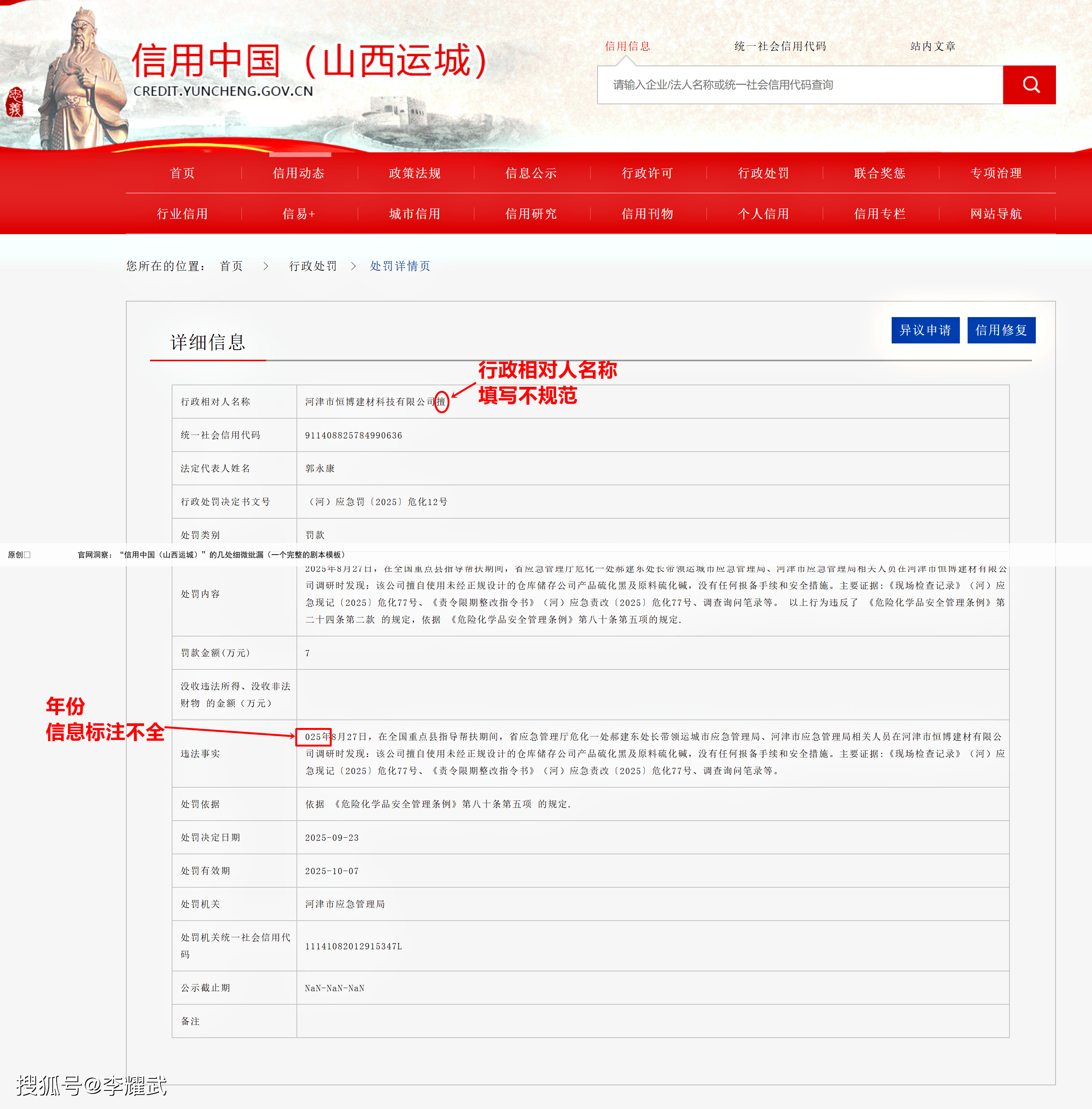
Task: Open the 信用动态 menu
Action: point(298,173)
